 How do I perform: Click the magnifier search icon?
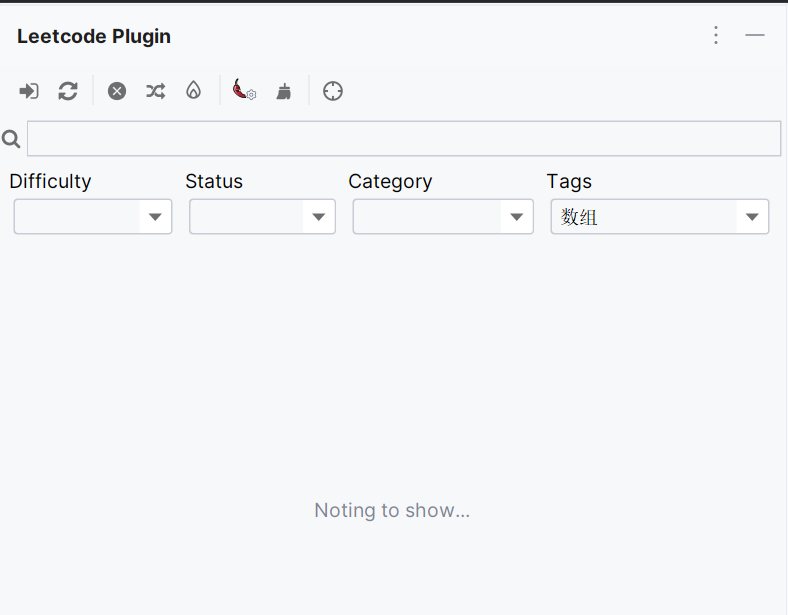coord(11,139)
